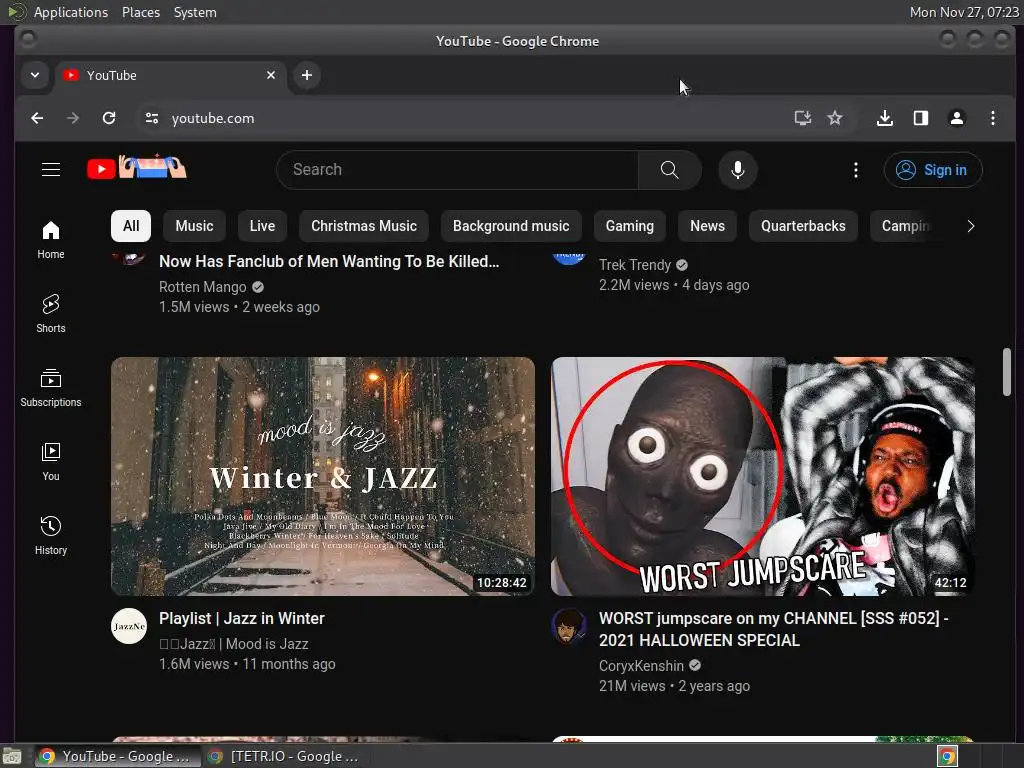Viewport: 1024px width, 768px height.
Task: Select the Gaming filter chip
Action: [x=630, y=226]
